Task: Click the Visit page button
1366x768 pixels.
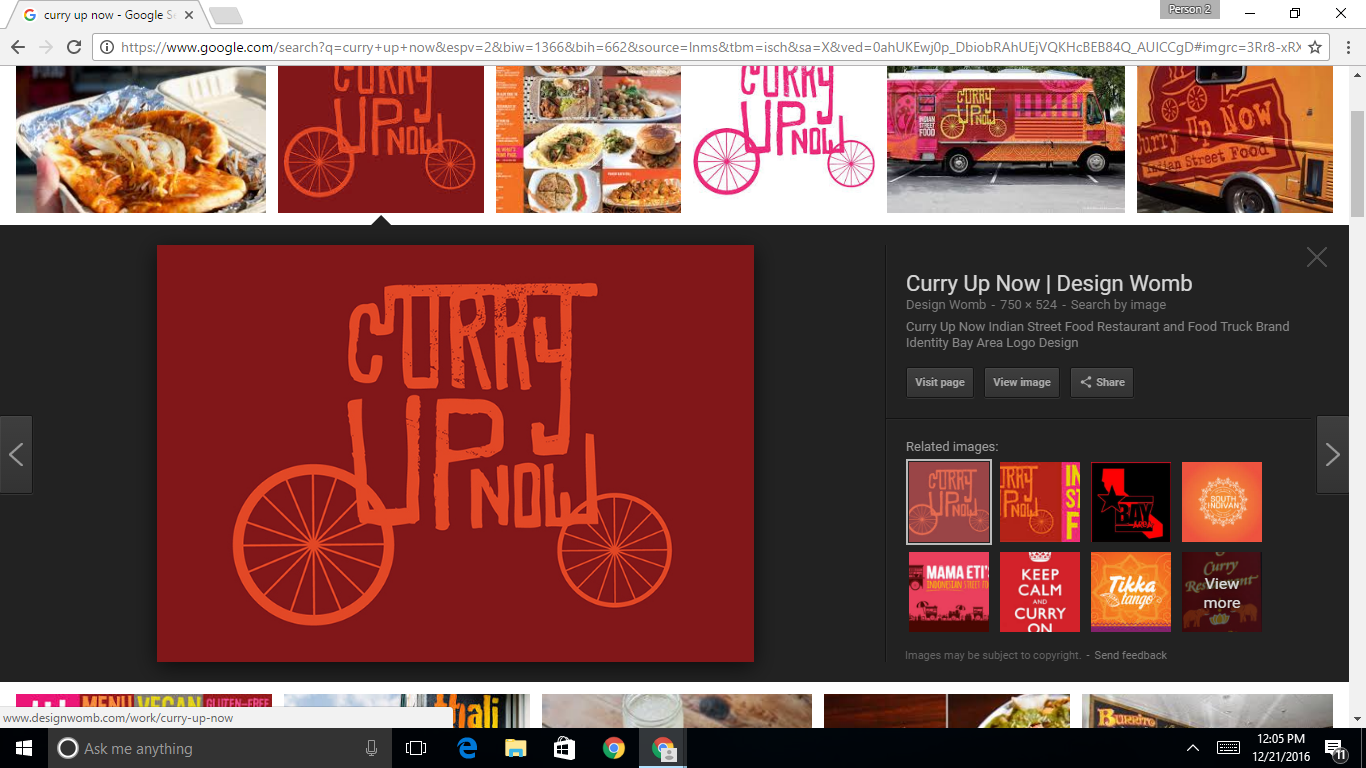Action: click(939, 382)
